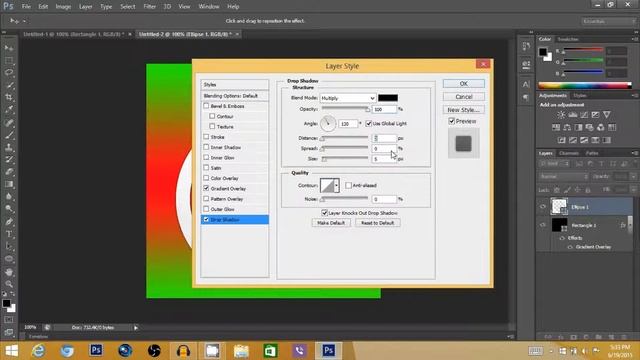Switch to the Swatches tab
Image resolution: width=640 pixels, height=360 pixels.
(x=568, y=39)
